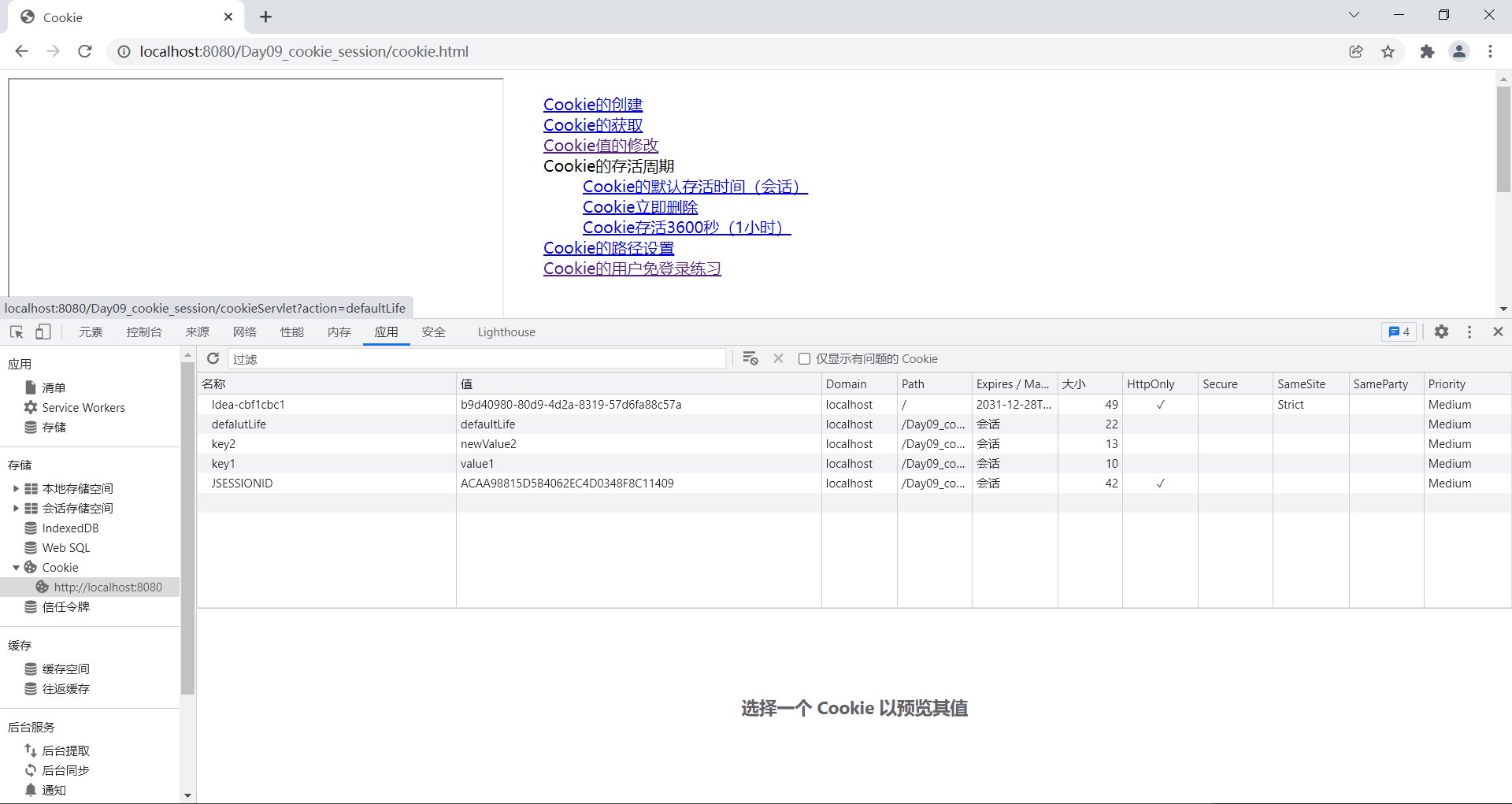Open Web SQL in the sidebar
Image resolution: width=1512 pixels, height=804 pixels.
pyautogui.click(x=66, y=547)
